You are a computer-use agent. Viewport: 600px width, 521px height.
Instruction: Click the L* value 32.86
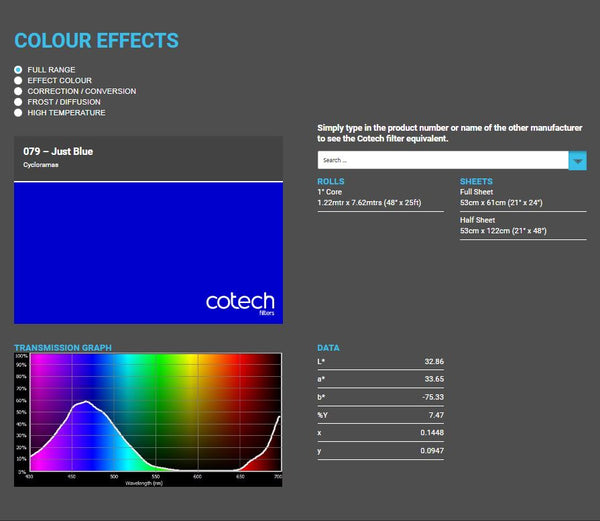[x=434, y=361]
